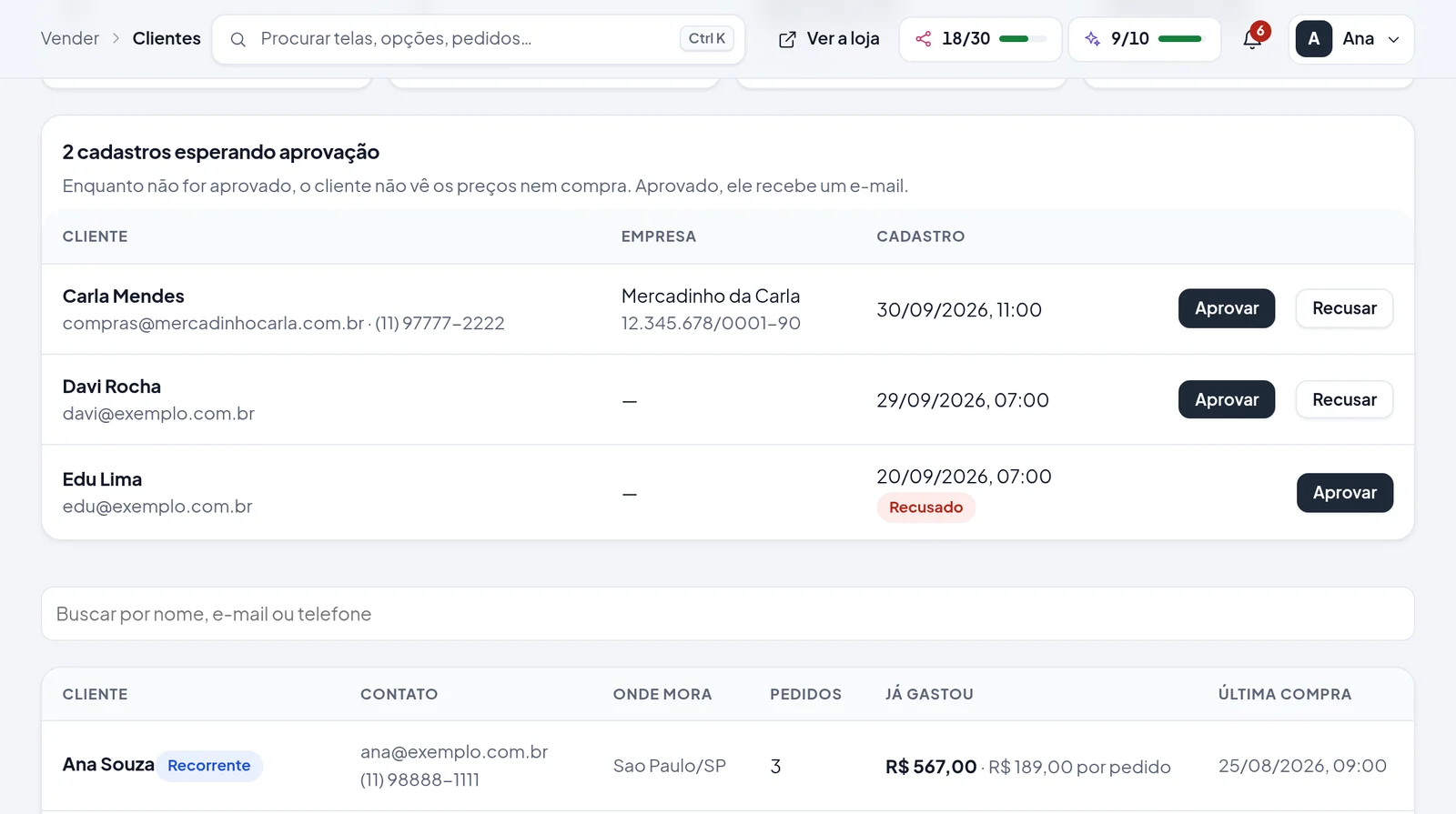Approve Edu Lima registration

click(1344, 493)
